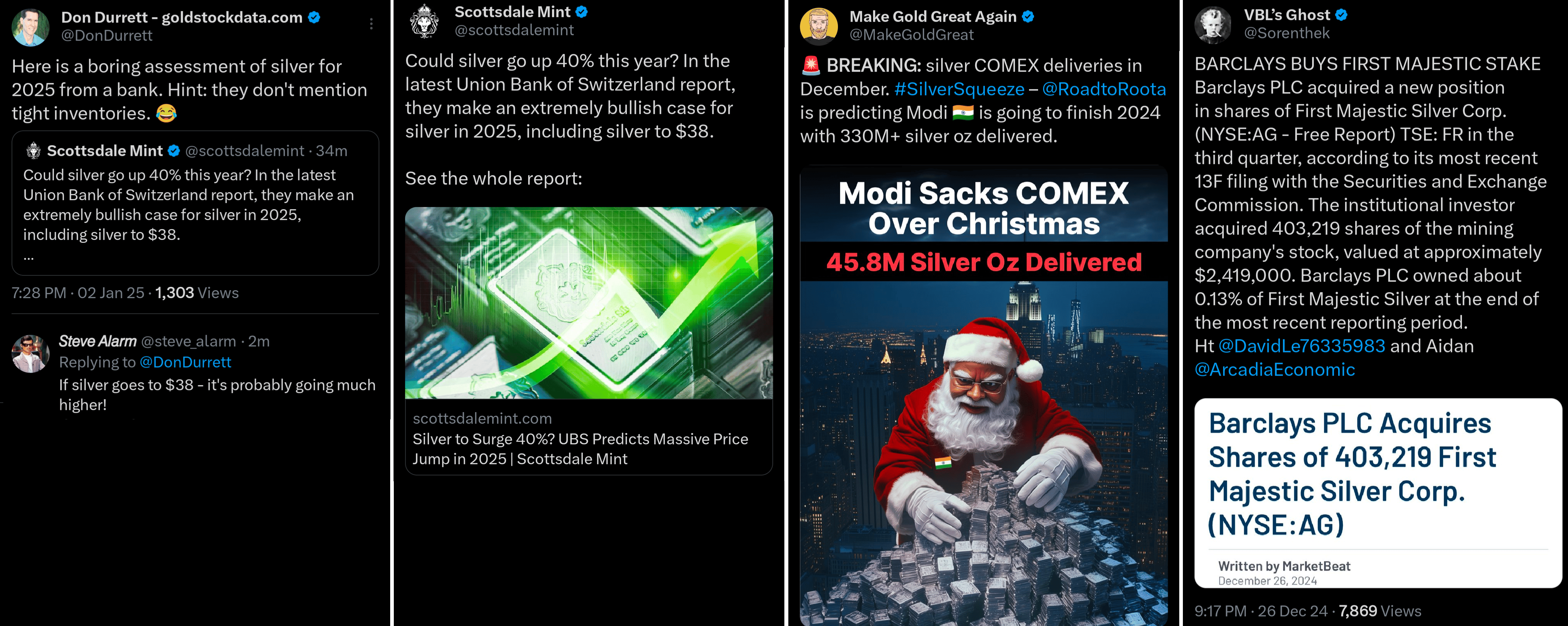The height and width of the screenshot is (626, 1568).
Task: Open Don Durrett's profile avatar
Action: click(x=30, y=27)
